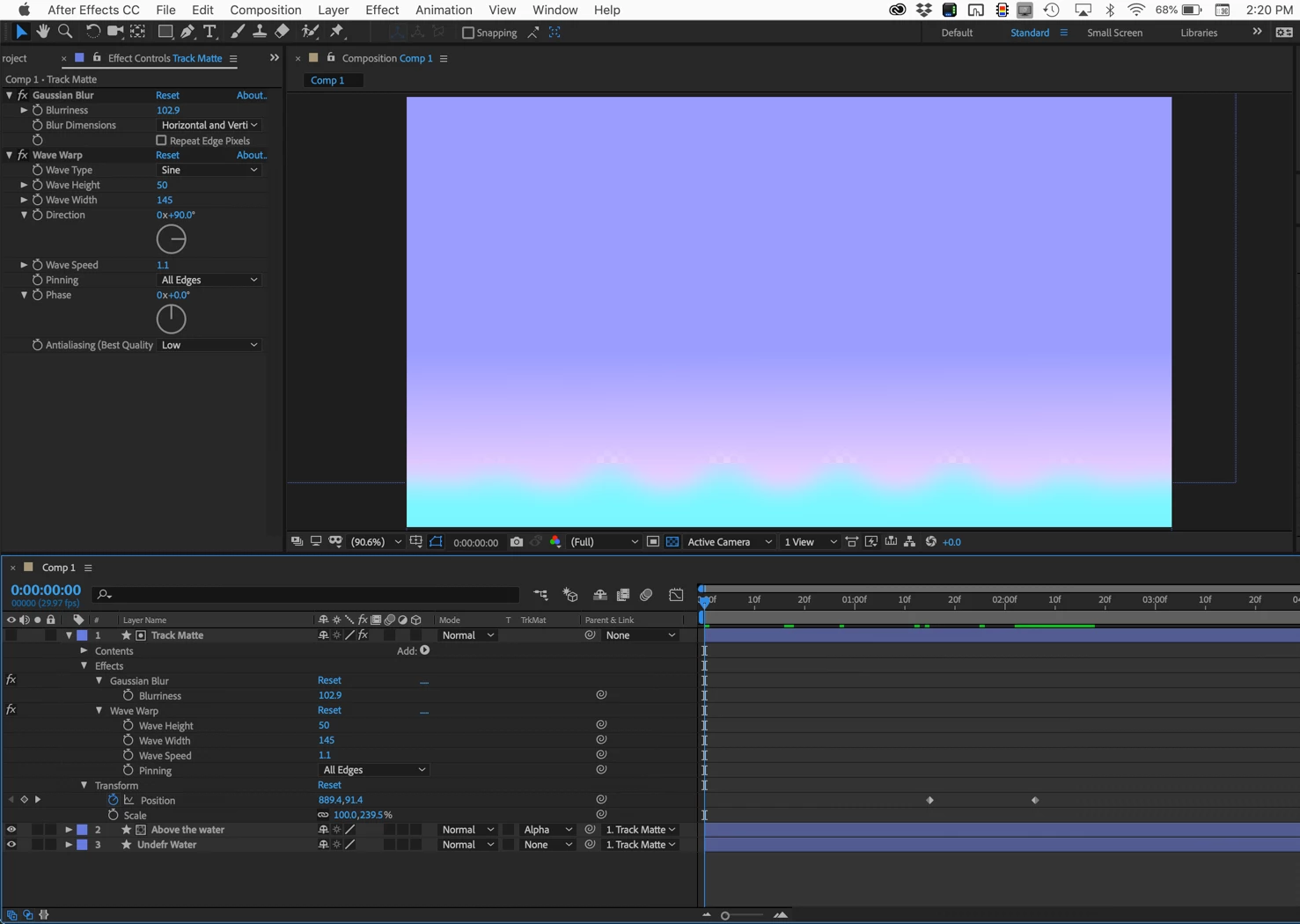This screenshot has height=924, width=1300.
Task: Select the Eraser tool
Action: [282, 32]
